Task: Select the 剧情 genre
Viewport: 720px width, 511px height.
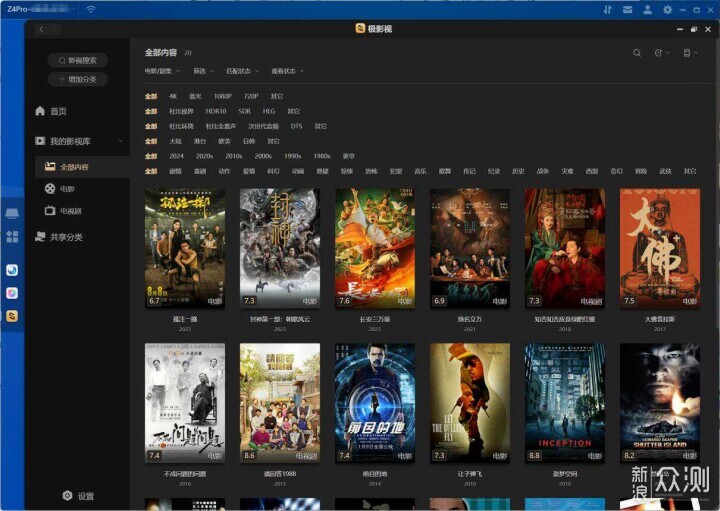Action: tap(175, 171)
